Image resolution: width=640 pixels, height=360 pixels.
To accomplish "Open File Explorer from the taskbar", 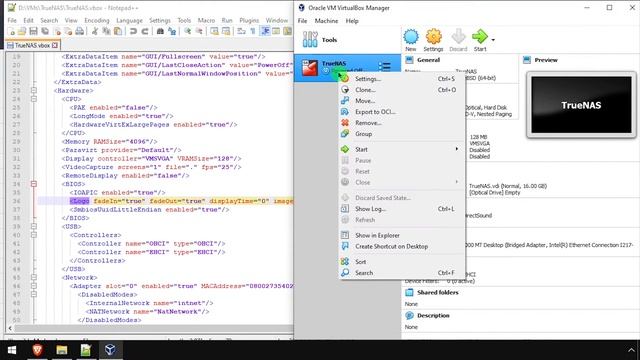I will tap(62, 350).
